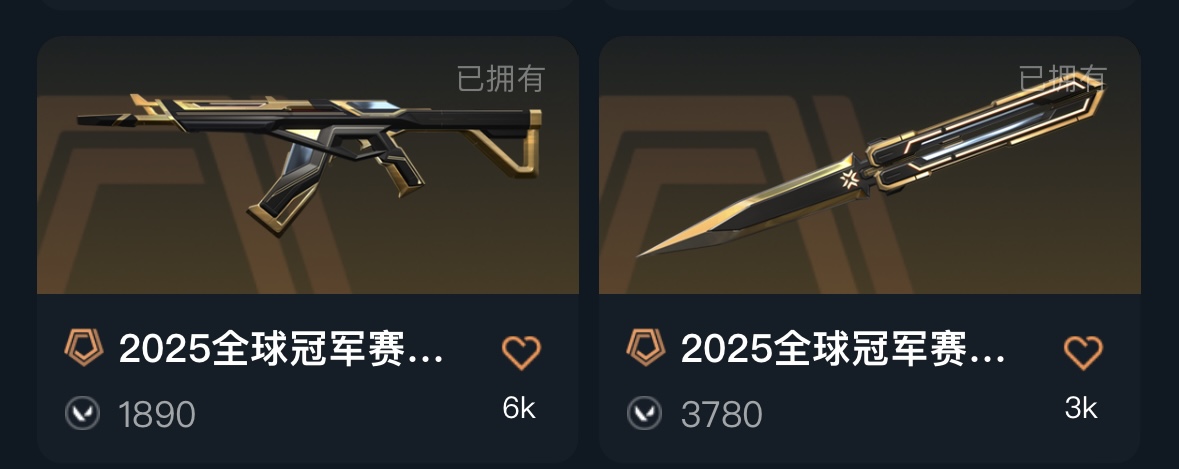Click the edition tier pentagon icon beside the knife title
The image size is (1179, 469).
click(646, 347)
